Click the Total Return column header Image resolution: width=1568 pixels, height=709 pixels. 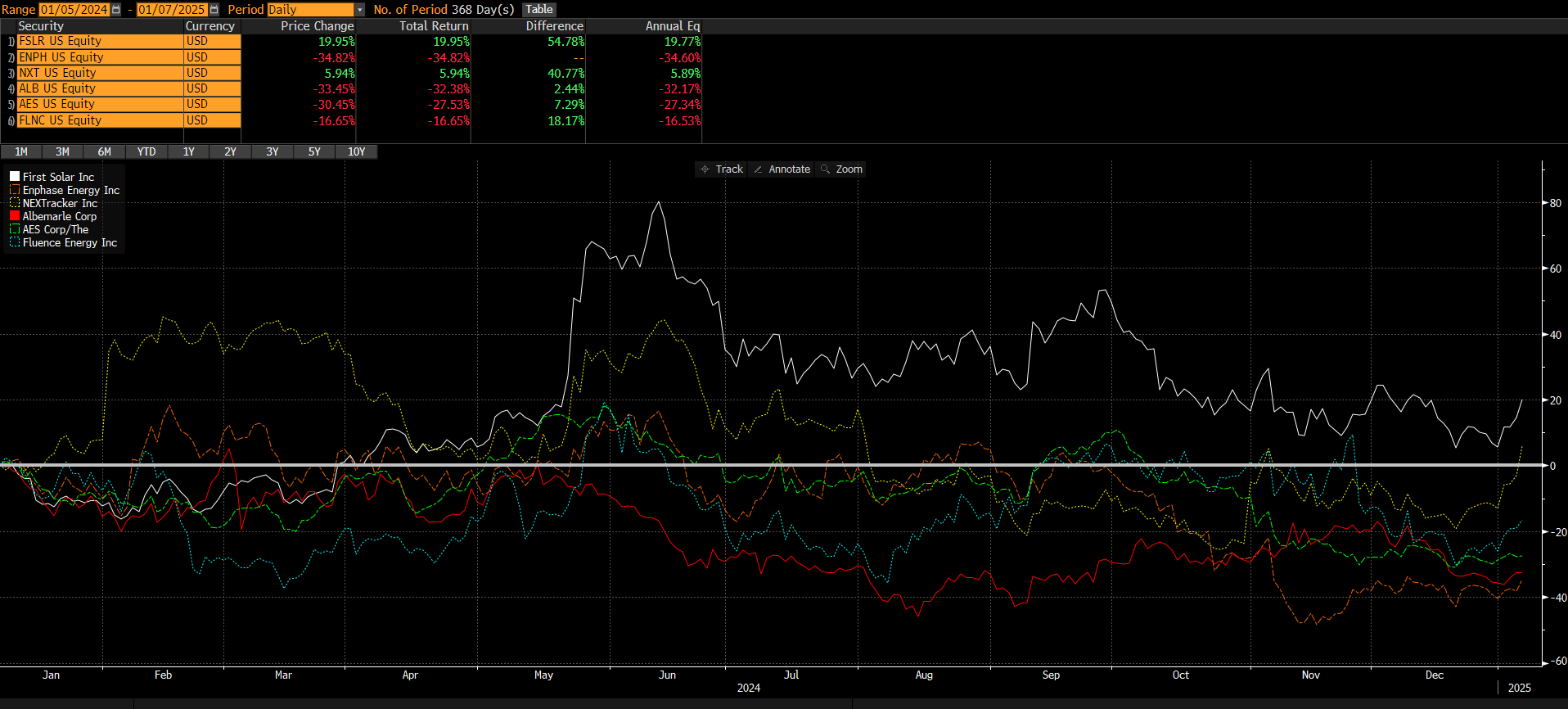click(x=434, y=26)
